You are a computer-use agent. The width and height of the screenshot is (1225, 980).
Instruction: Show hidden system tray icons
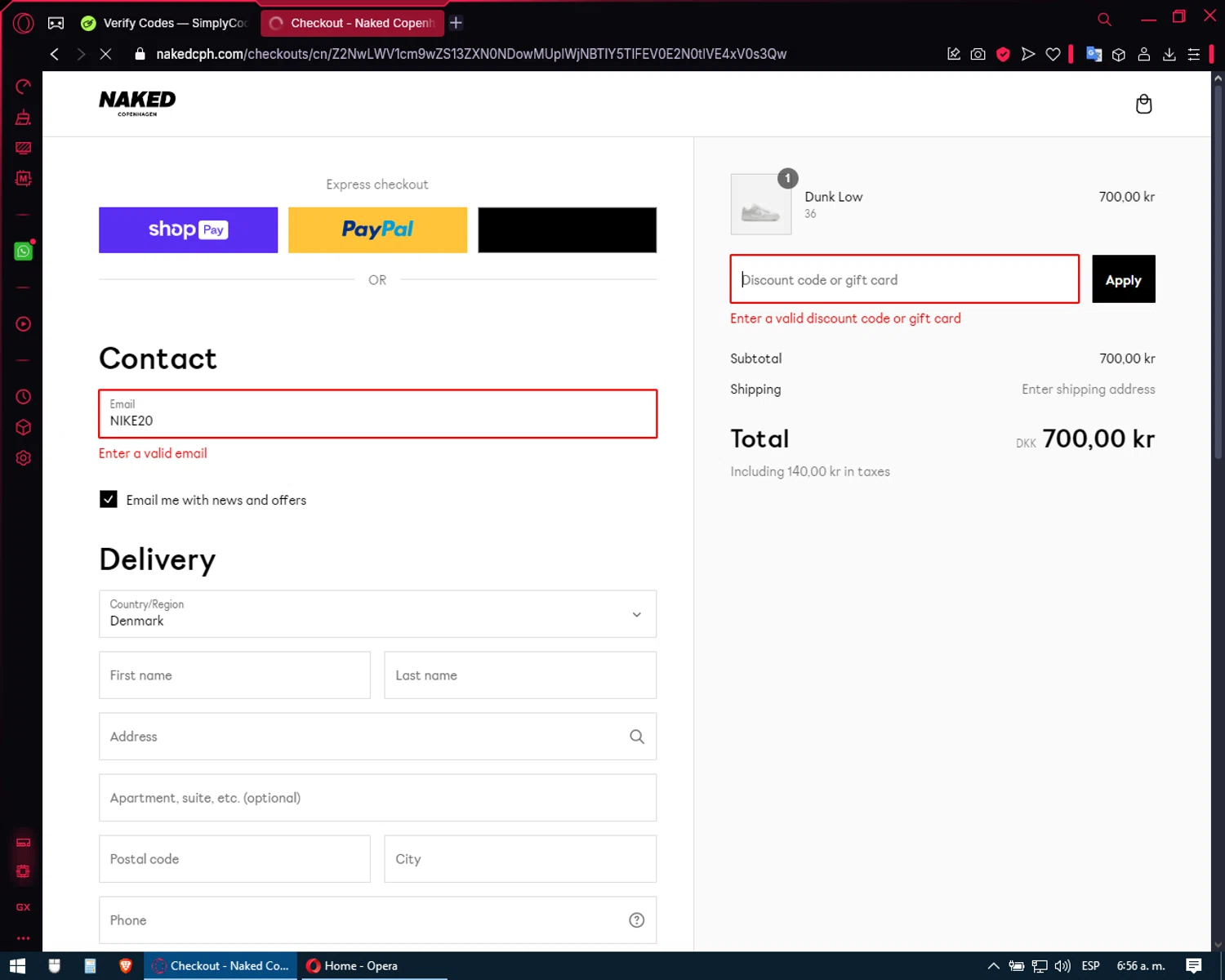click(993, 965)
